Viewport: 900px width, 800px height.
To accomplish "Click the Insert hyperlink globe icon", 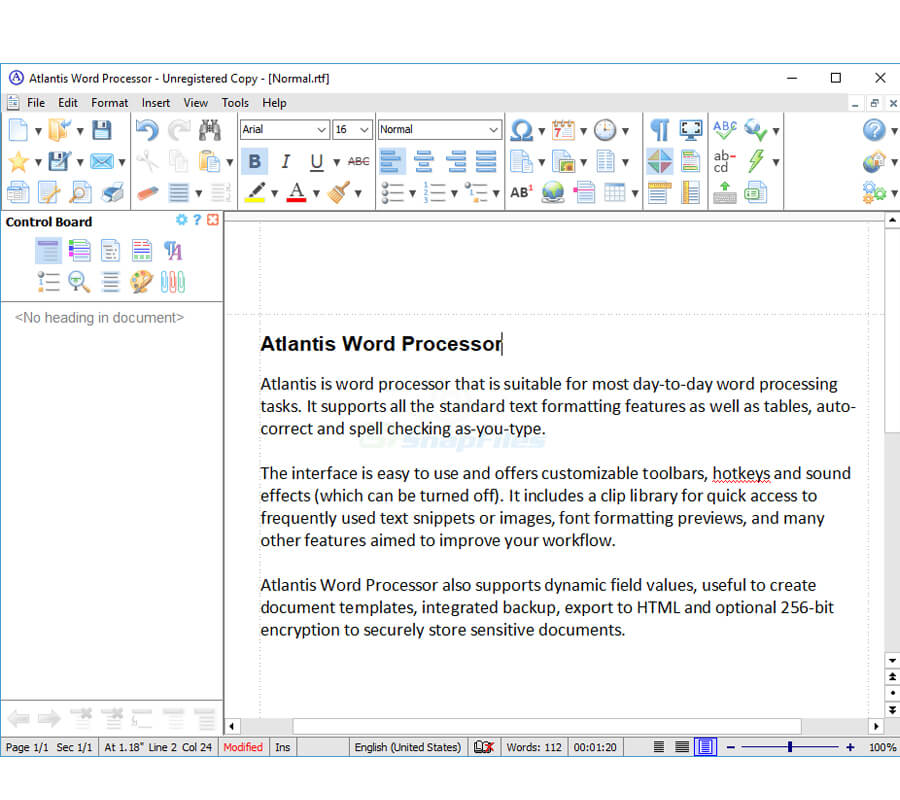I will 553,193.
